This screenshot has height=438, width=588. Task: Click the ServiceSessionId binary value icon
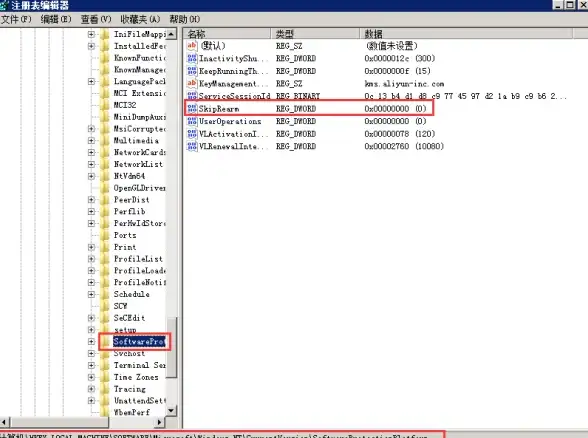click(x=192, y=96)
